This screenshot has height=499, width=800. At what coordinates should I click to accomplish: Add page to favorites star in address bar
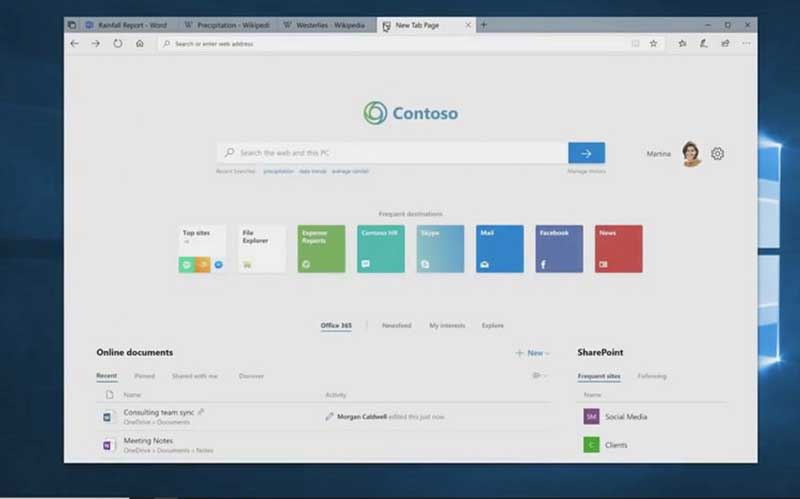(x=654, y=44)
